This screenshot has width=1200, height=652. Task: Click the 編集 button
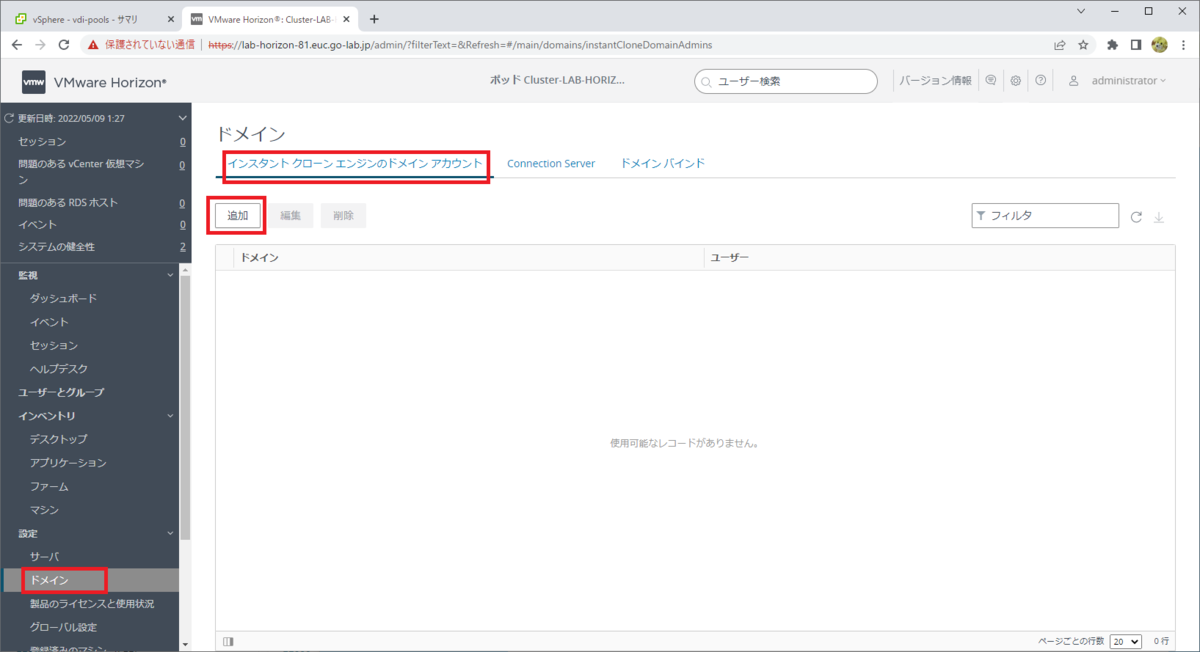pyautogui.click(x=290, y=216)
